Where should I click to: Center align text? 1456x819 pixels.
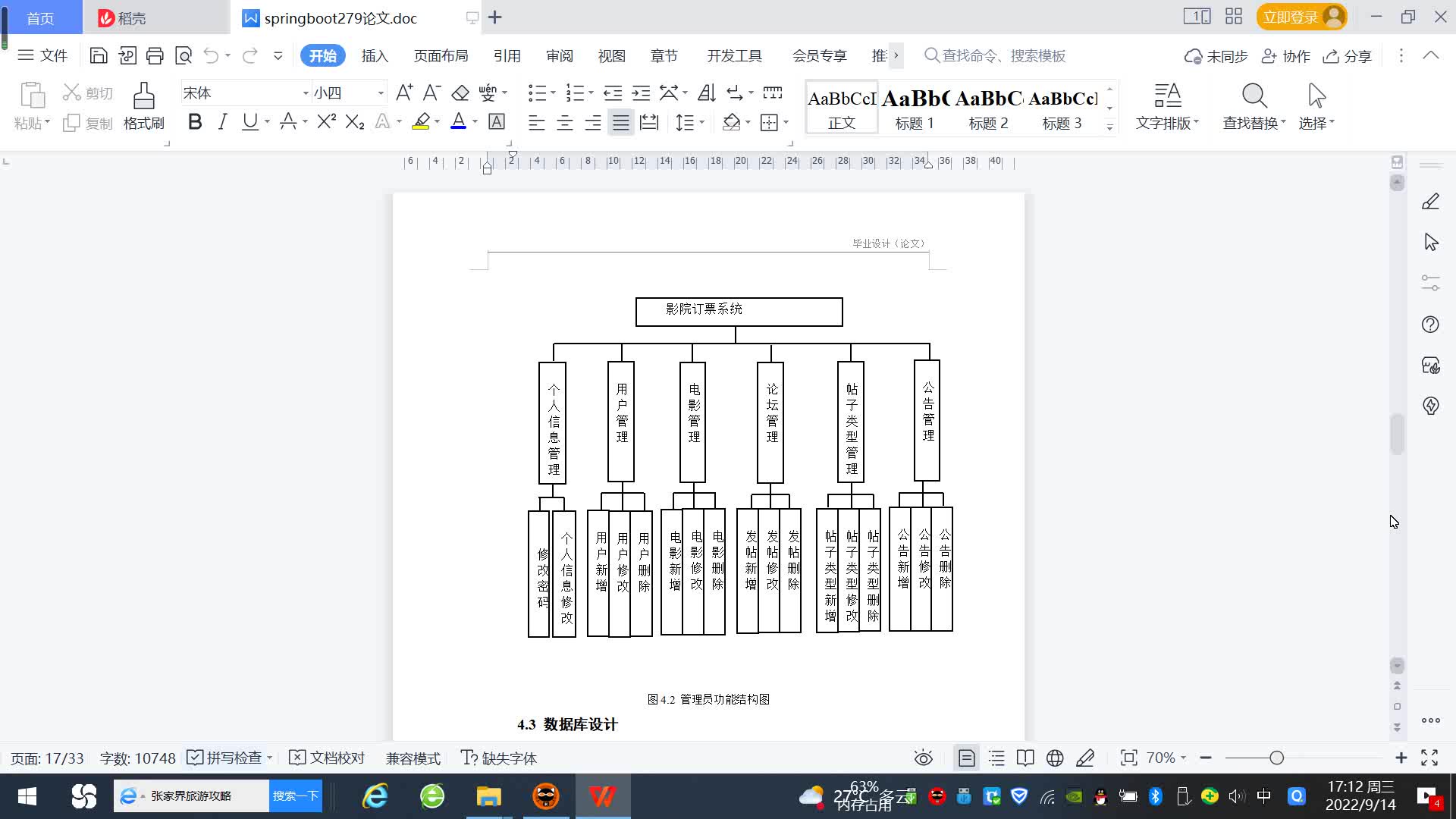(x=565, y=122)
